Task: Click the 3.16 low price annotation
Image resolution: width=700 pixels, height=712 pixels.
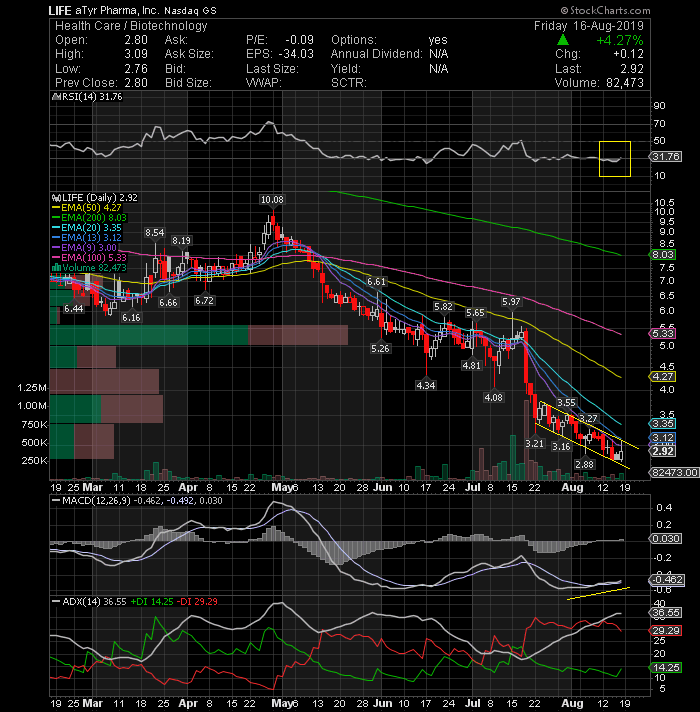Action: [x=561, y=446]
